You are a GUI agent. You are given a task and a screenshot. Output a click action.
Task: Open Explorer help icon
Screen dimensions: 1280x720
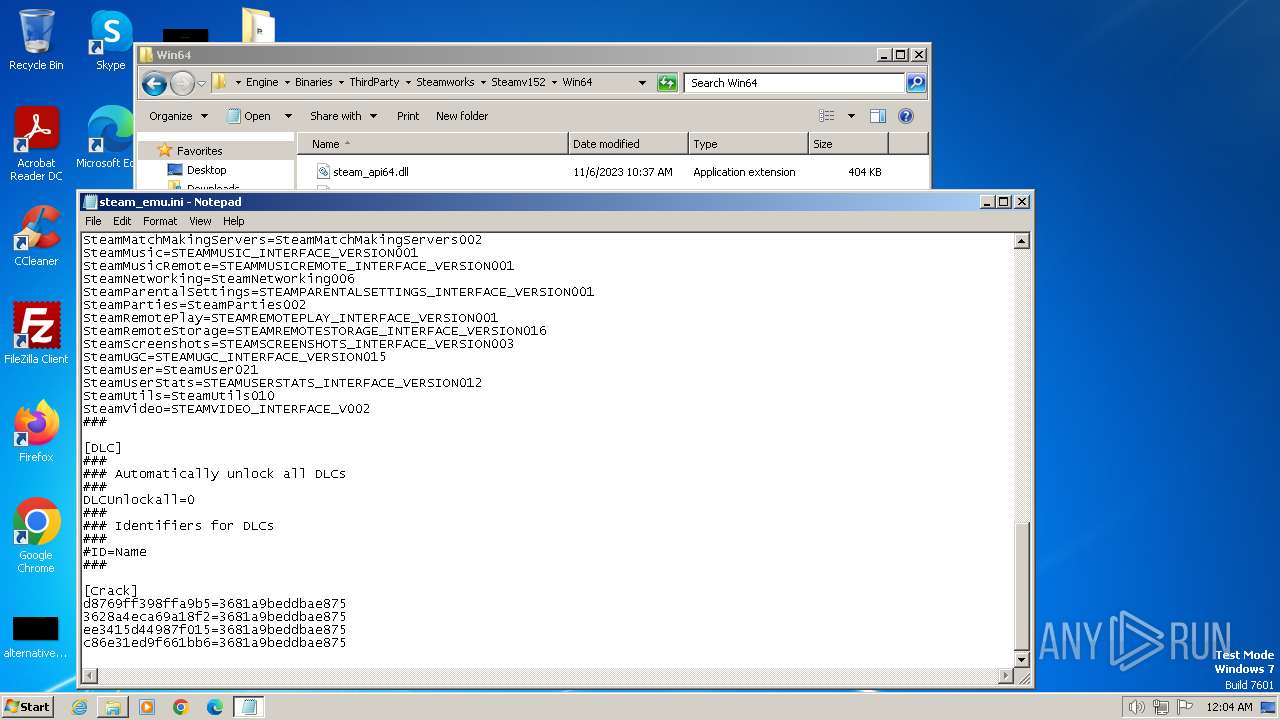(x=906, y=116)
